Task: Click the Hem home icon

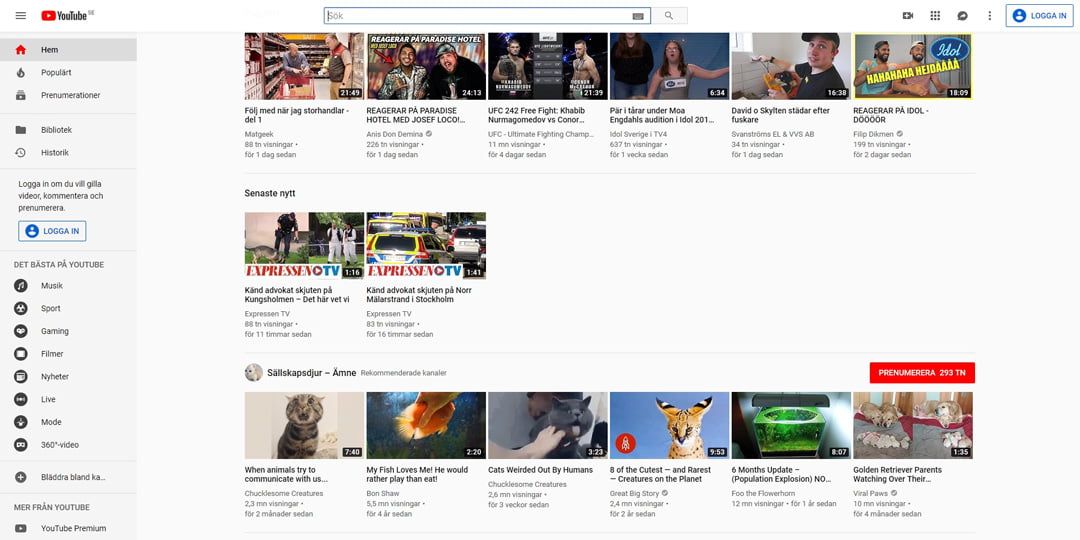Action: pyautogui.click(x=21, y=50)
